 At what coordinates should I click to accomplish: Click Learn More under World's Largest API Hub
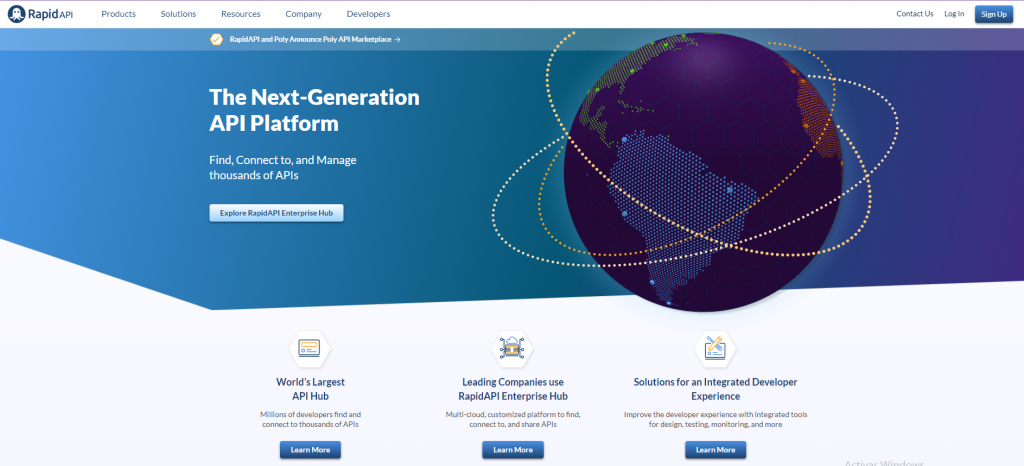(310, 450)
